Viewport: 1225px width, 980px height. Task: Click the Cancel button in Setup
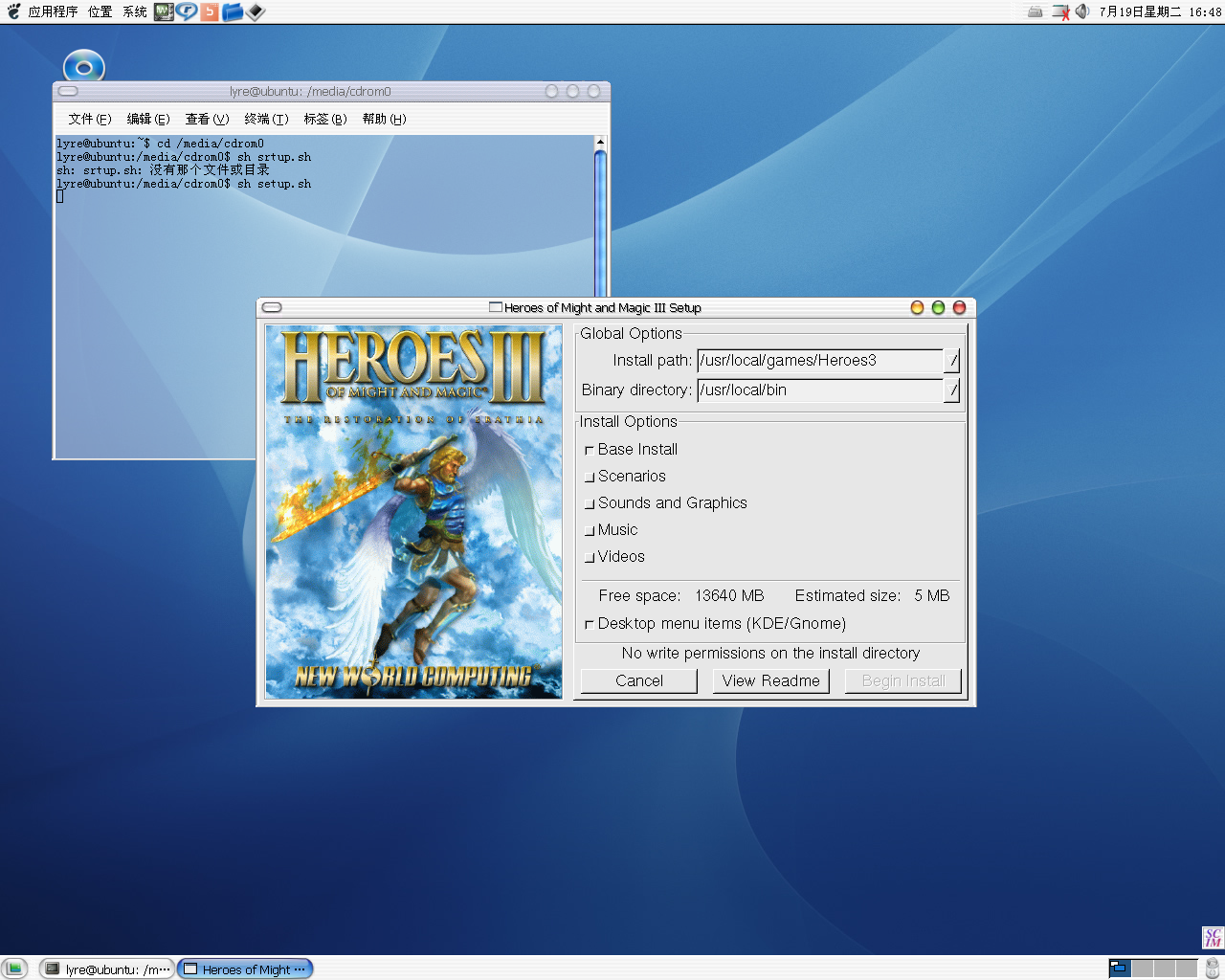pyautogui.click(x=639, y=680)
